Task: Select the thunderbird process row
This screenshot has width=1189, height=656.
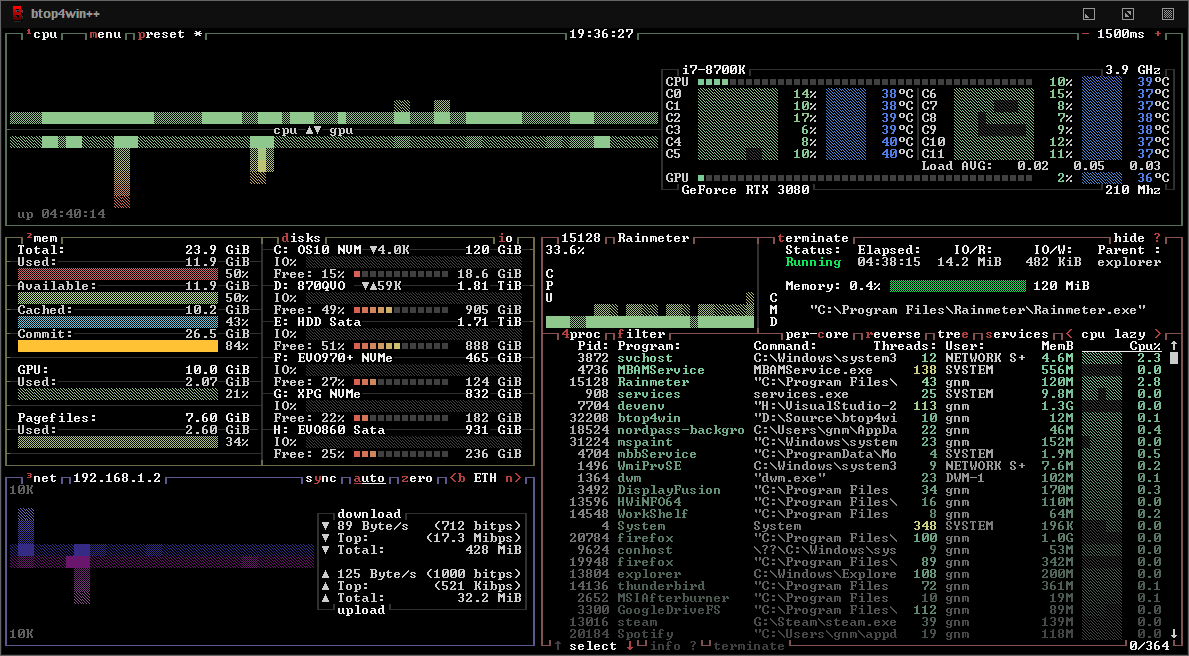Action: point(855,586)
